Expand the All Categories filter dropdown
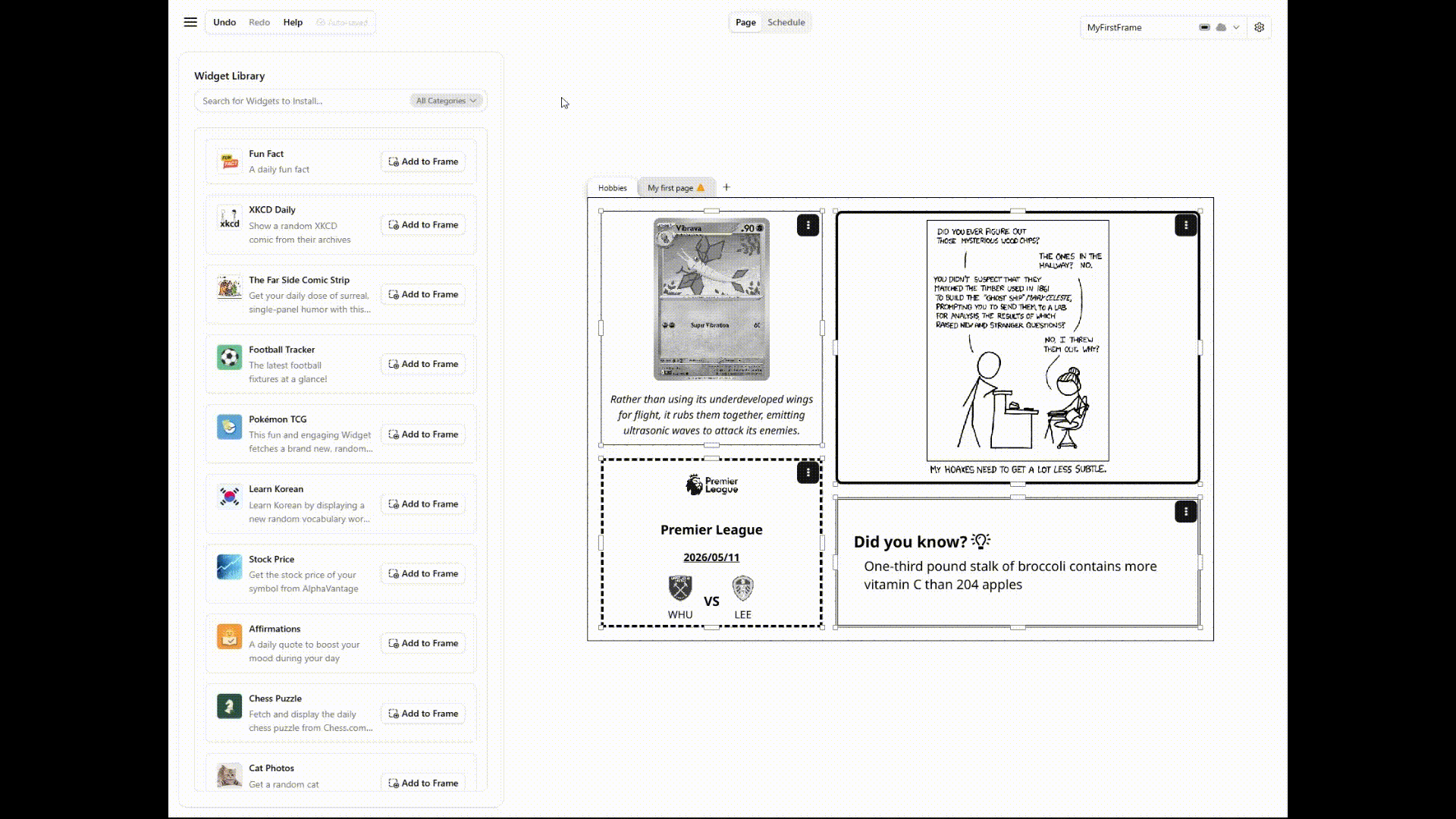The width and height of the screenshot is (1456, 819). tap(446, 101)
